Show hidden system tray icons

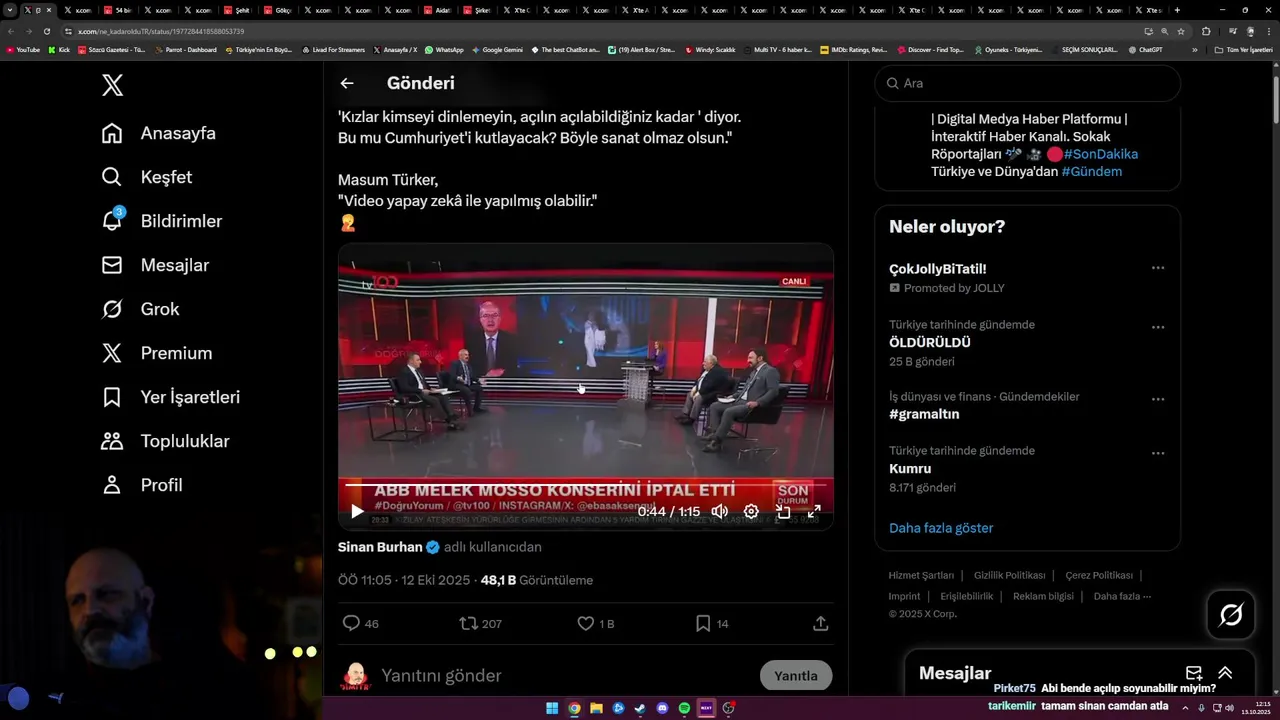(x=1185, y=708)
